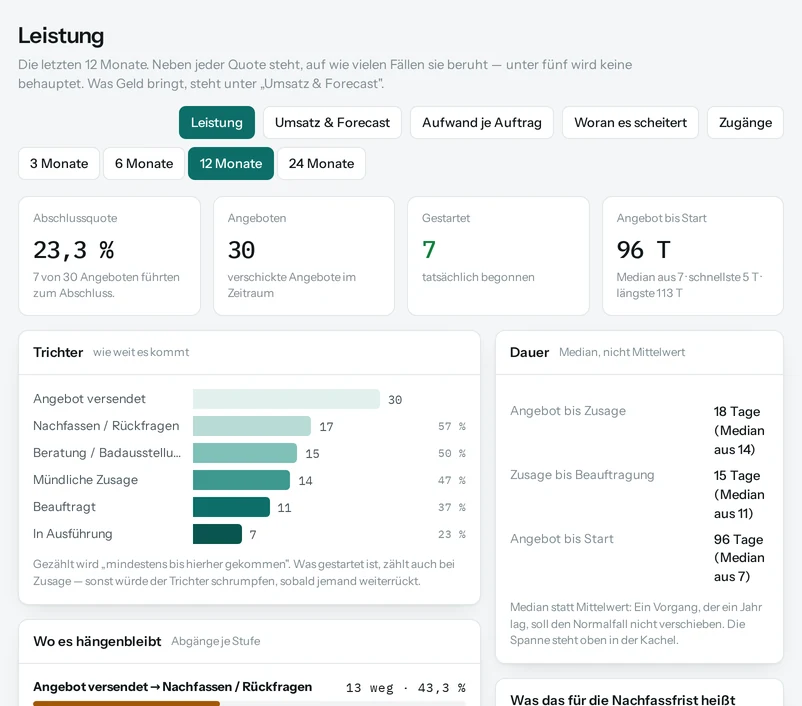Click the Nachfassen / Rückfragen funnel bar
Screen dimensions: 802x706
(x=252, y=426)
